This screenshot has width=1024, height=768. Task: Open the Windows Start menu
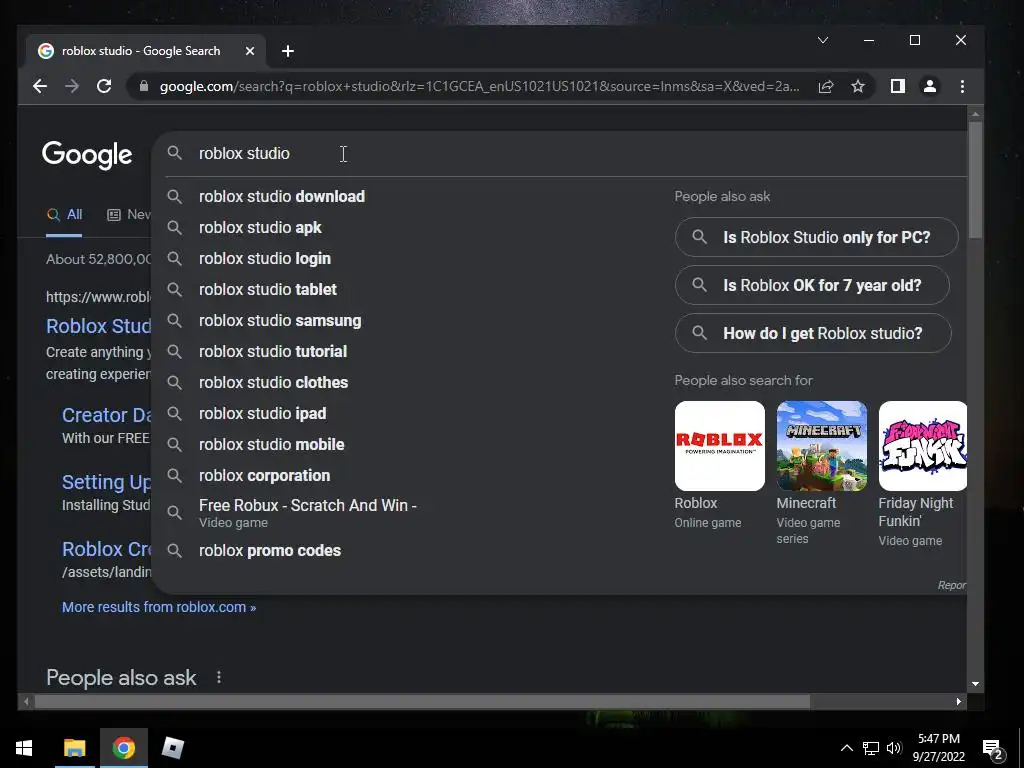click(x=24, y=748)
